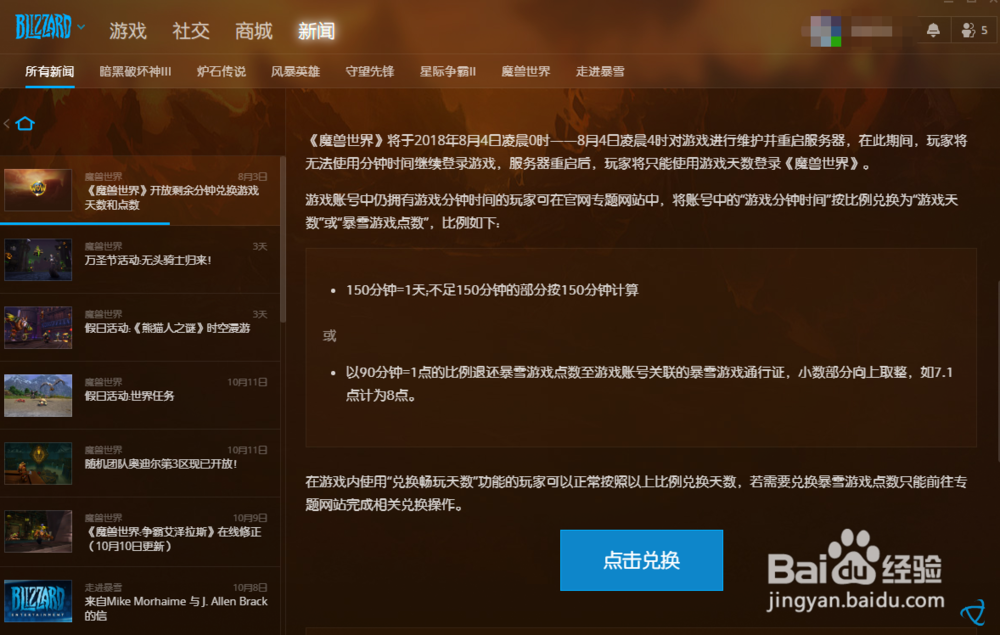Click the news list scrollbar
The image size is (1000, 635).
[283, 239]
